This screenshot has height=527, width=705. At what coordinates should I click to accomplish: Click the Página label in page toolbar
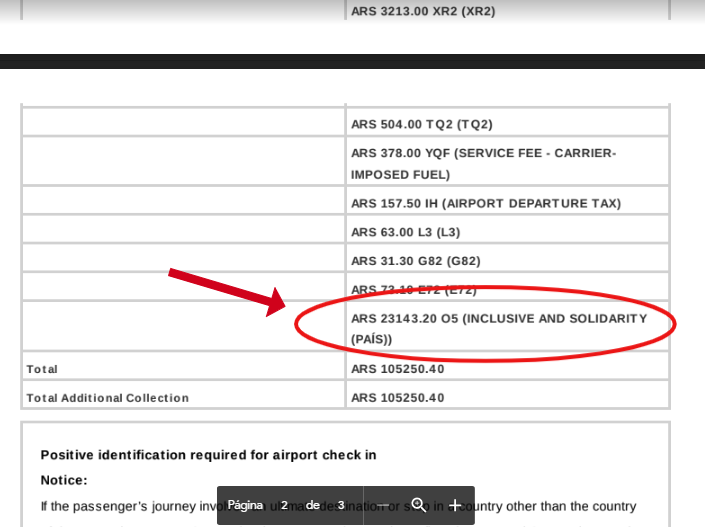[x=245, y=505]
